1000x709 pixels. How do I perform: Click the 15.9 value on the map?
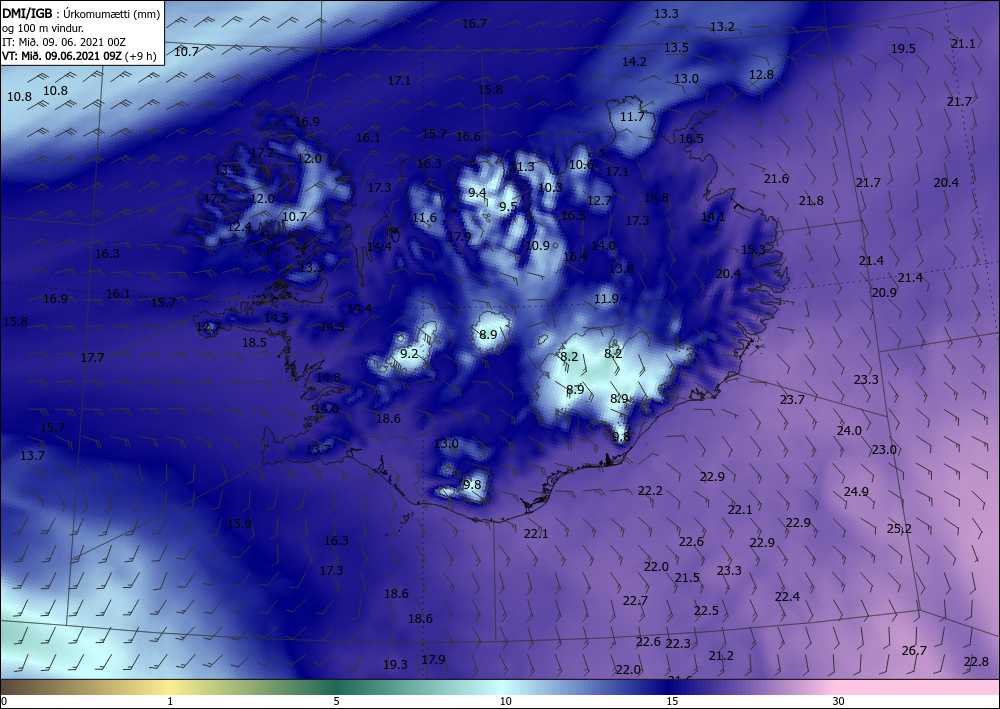(239, 523)
